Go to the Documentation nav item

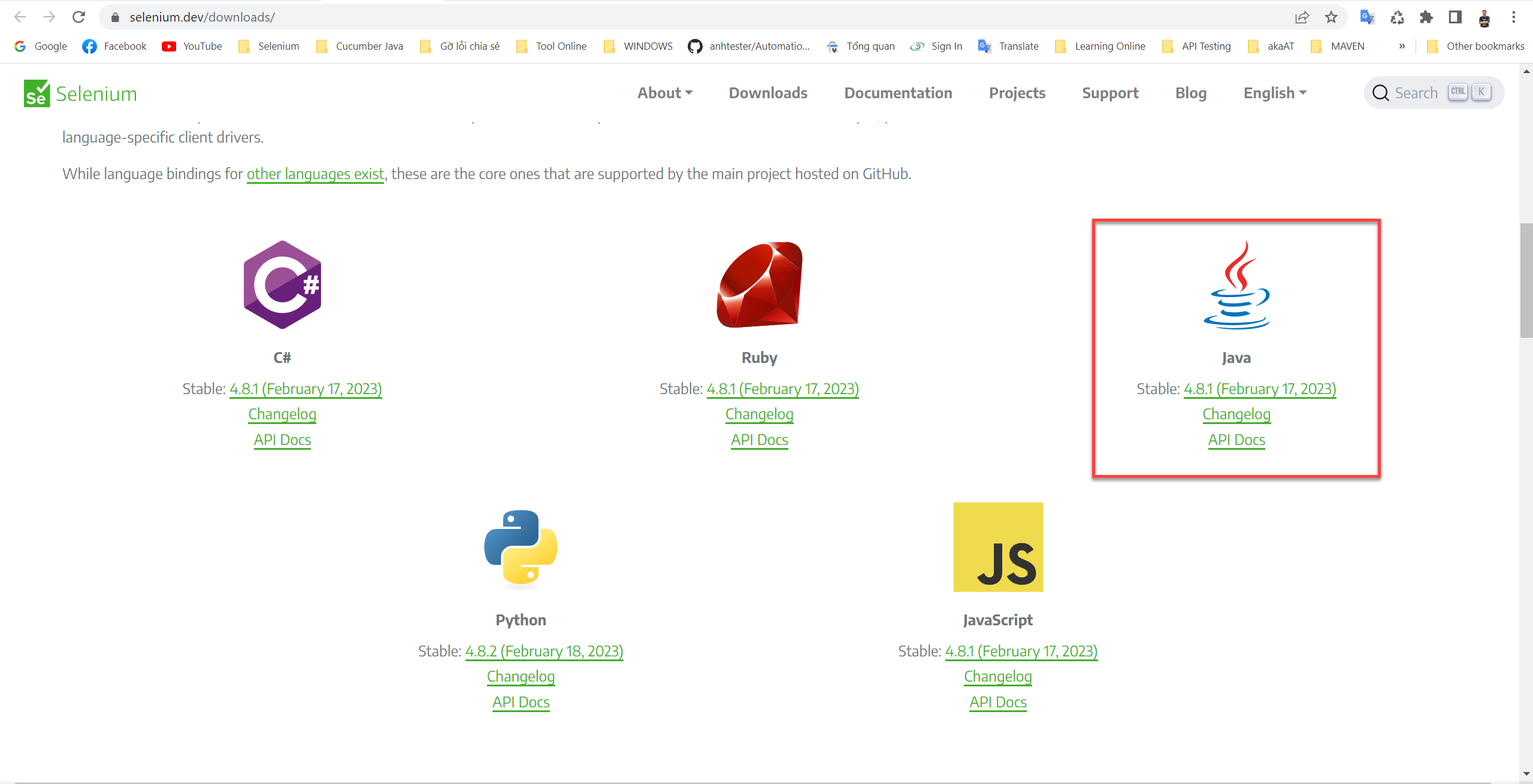pos(898,93)
